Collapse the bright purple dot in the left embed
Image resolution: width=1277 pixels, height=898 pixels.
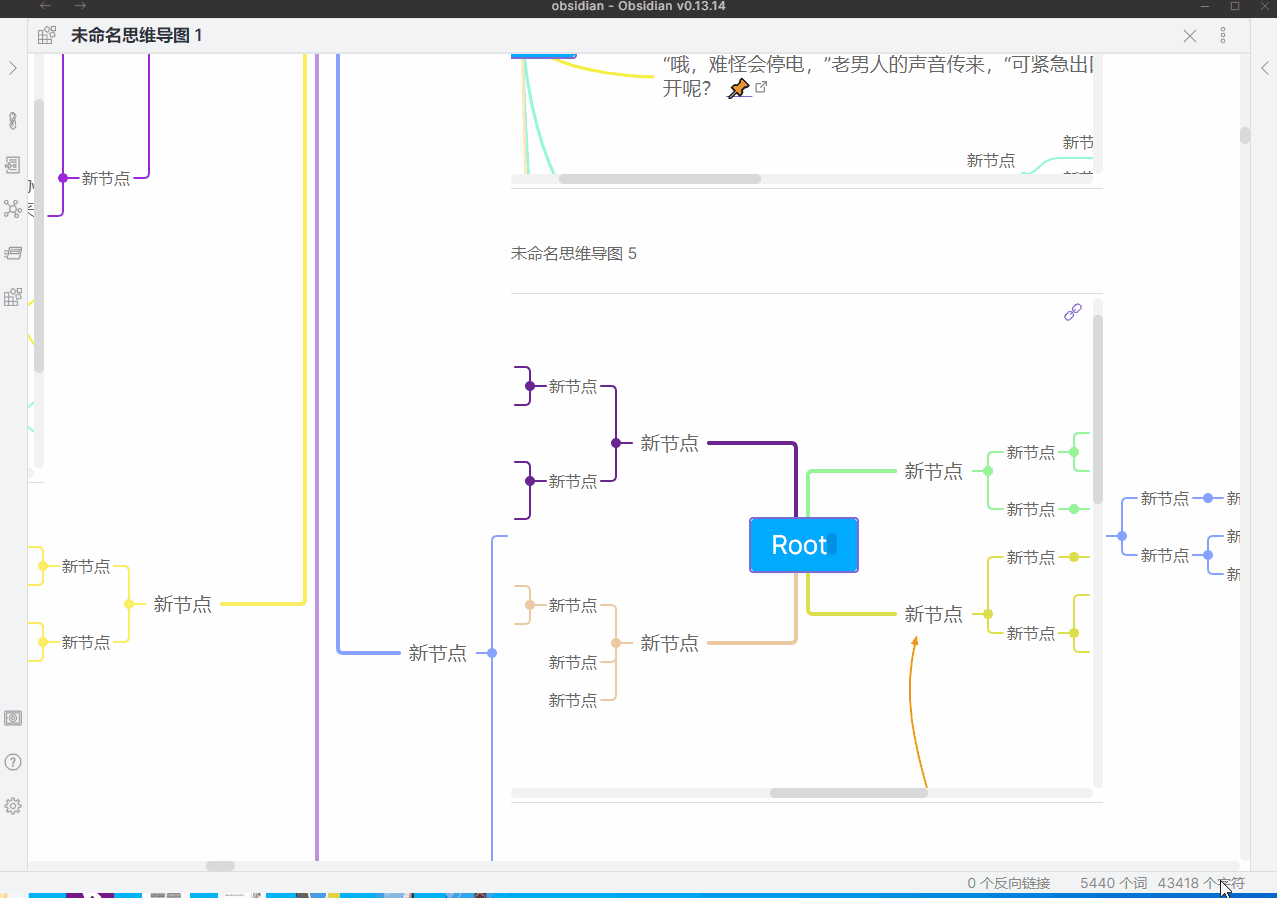pos(63,178)
